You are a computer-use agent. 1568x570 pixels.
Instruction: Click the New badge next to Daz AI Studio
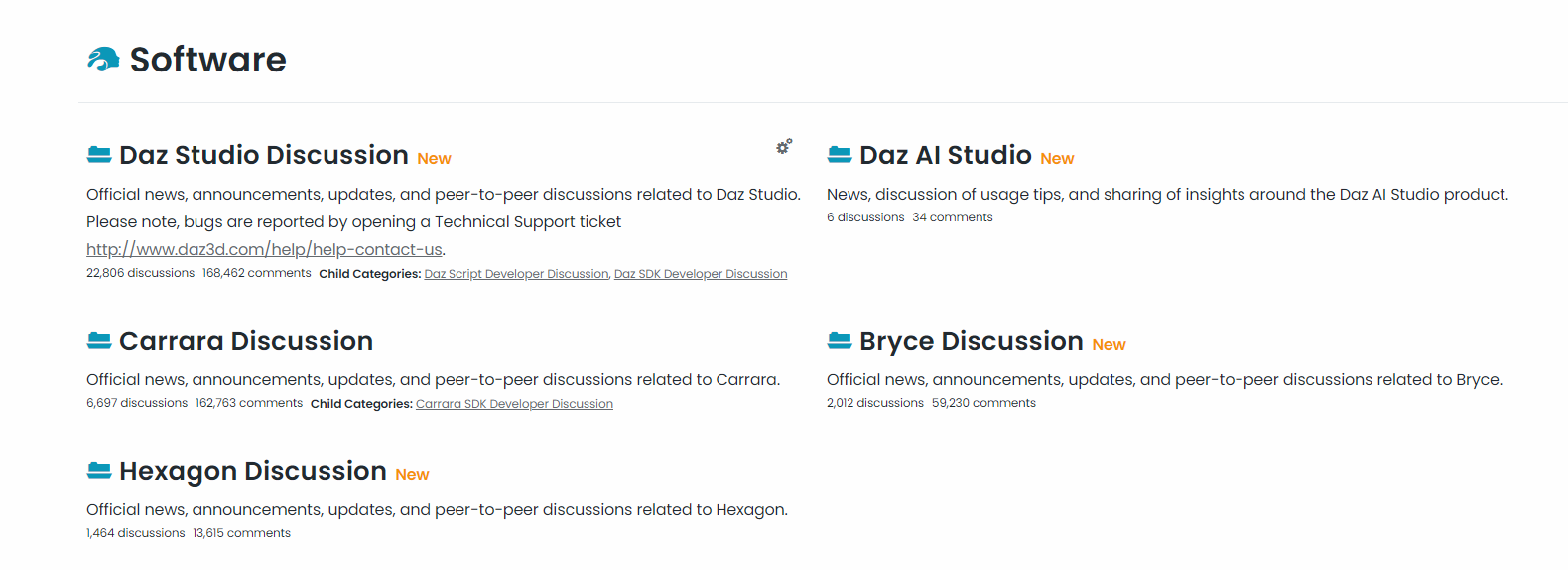coord(1057,159)
